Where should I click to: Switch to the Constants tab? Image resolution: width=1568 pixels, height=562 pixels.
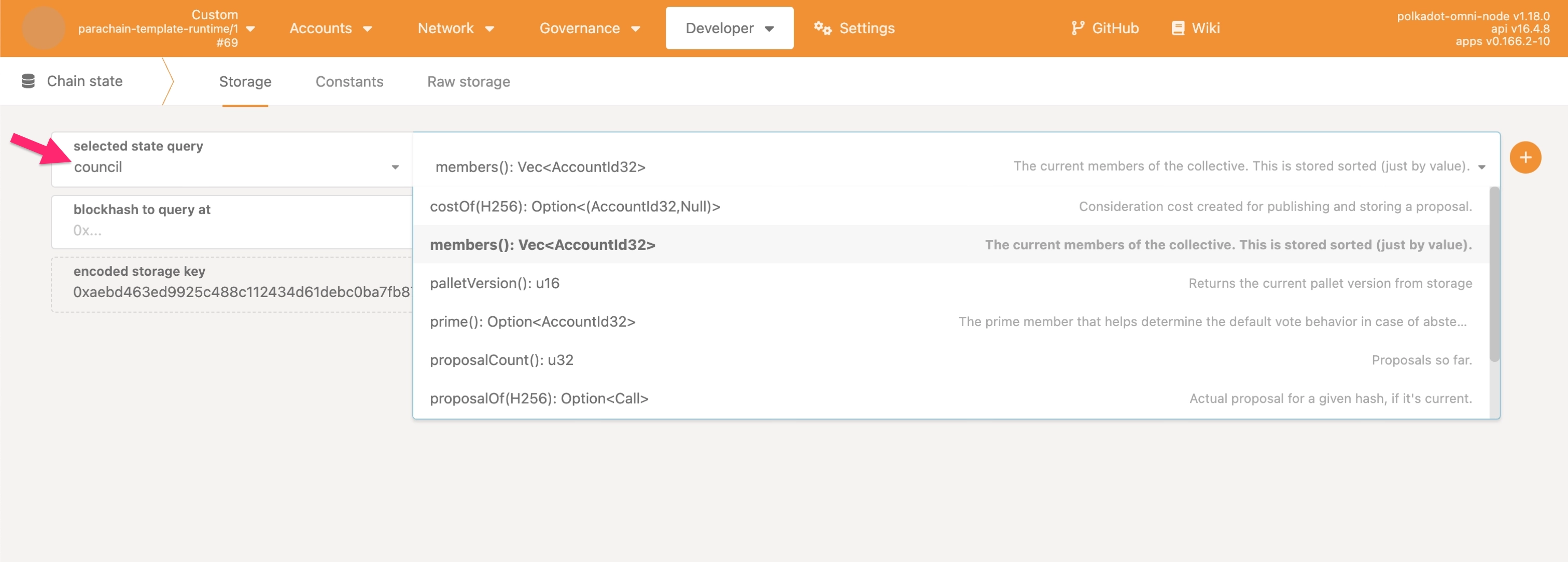pos(349,81)
